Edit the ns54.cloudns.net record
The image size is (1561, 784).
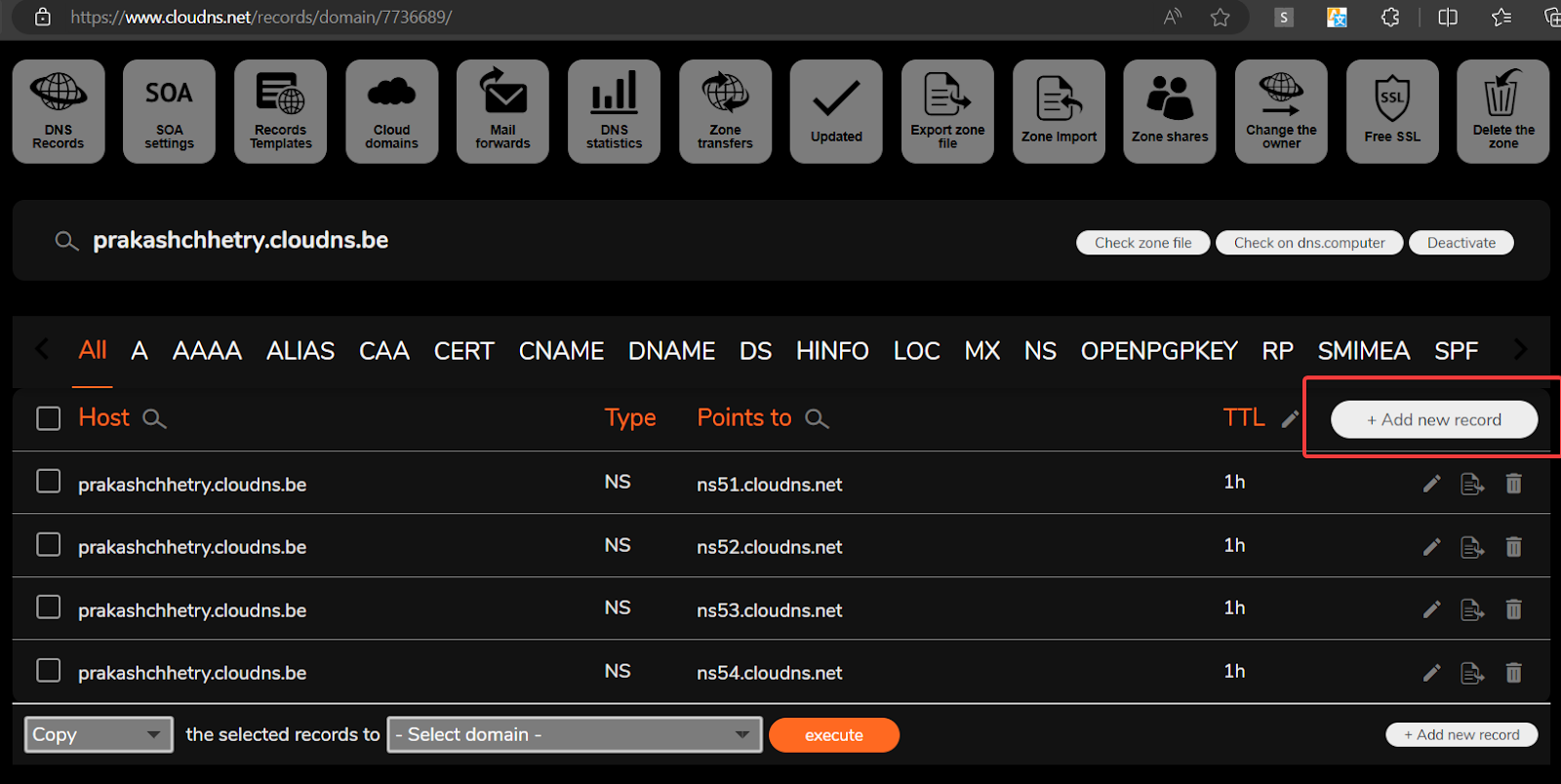[1431, 673]
